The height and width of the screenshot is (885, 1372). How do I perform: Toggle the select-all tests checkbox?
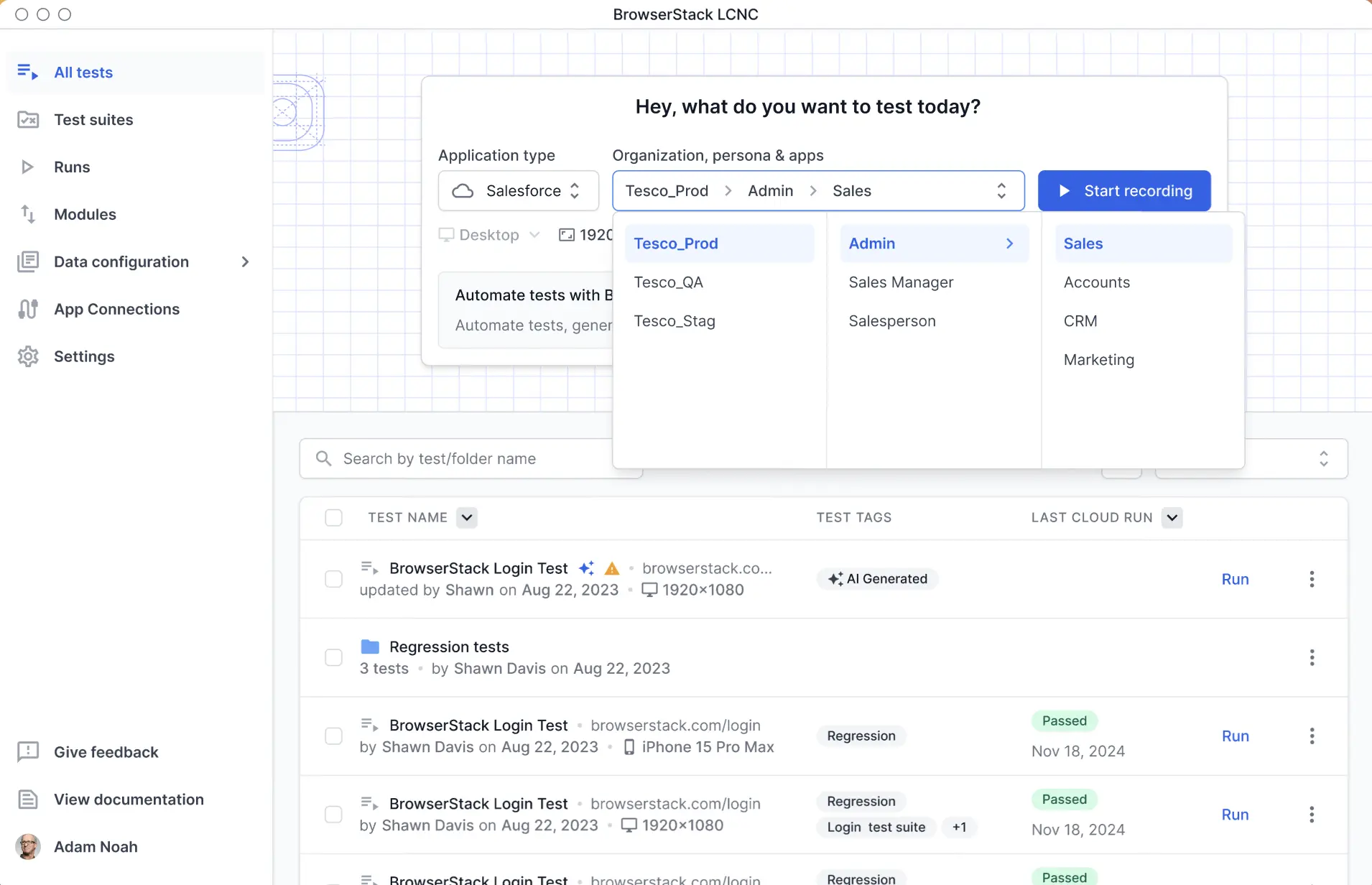coord(333,518)
